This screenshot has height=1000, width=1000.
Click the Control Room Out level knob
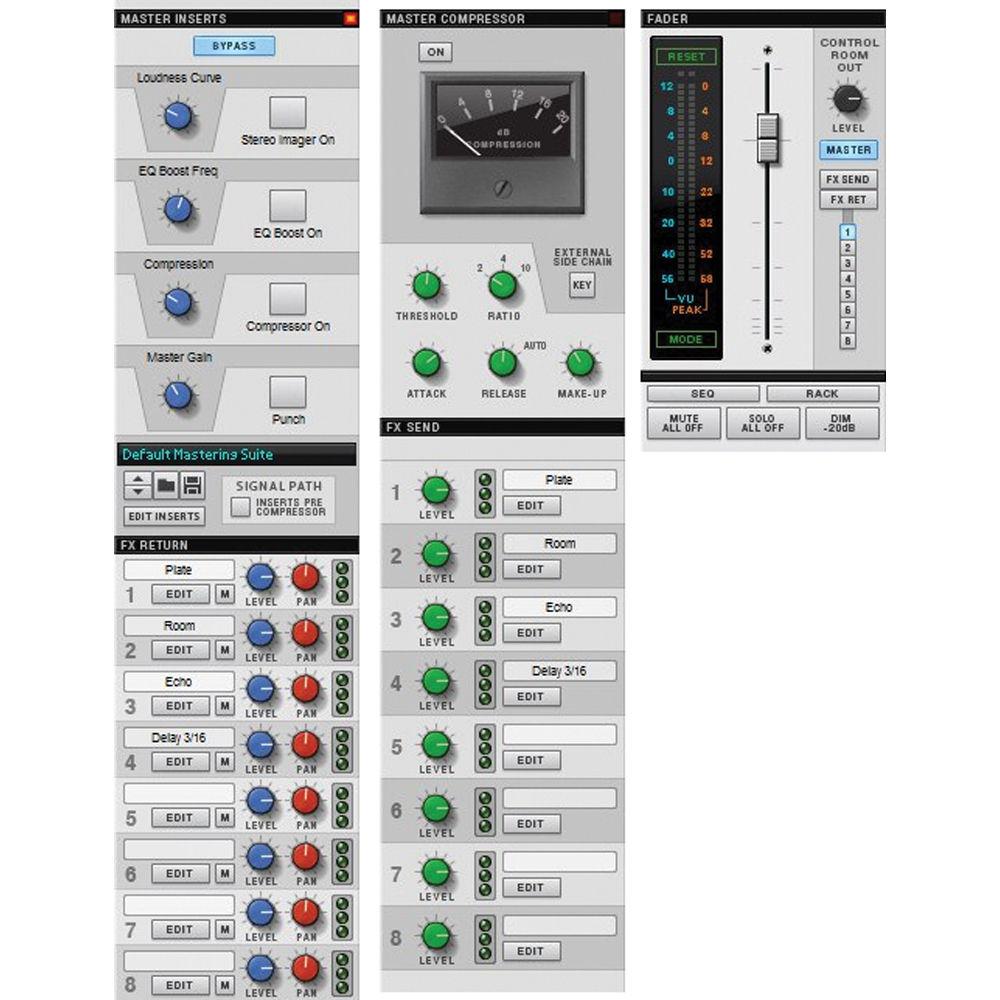pyautogui.click(x=848, y=99)
